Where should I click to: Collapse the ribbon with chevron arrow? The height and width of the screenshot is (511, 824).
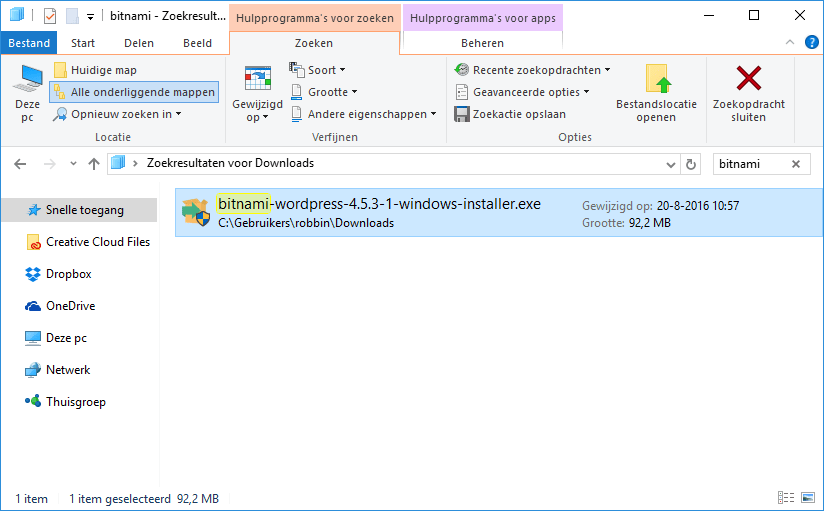click(790, 43)
